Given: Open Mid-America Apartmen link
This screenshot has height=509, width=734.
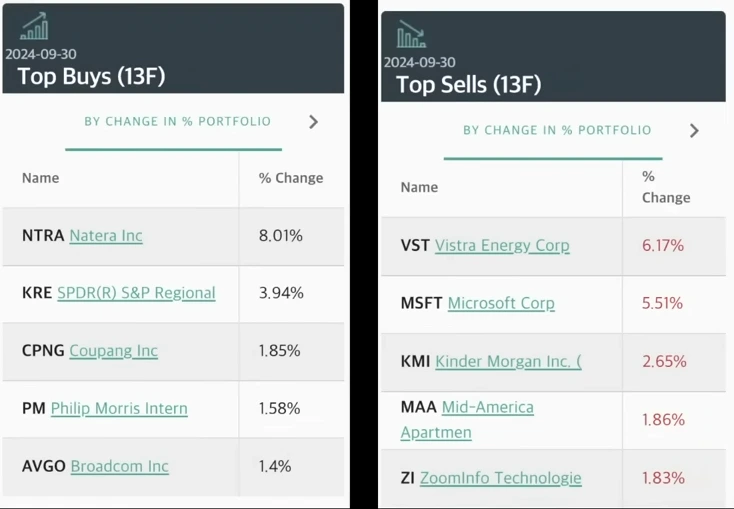Looking at the screenshot, I should (467, 420).
